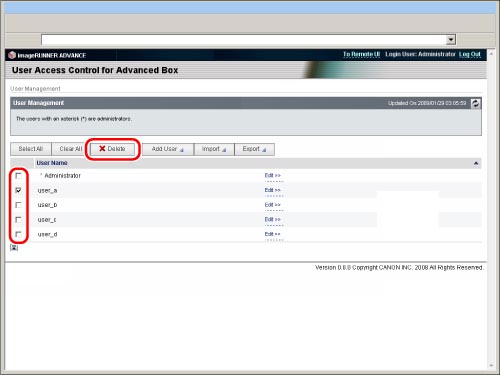Open the address bar dropdown arrow
The image size is (500, 375).
[451, 40]
